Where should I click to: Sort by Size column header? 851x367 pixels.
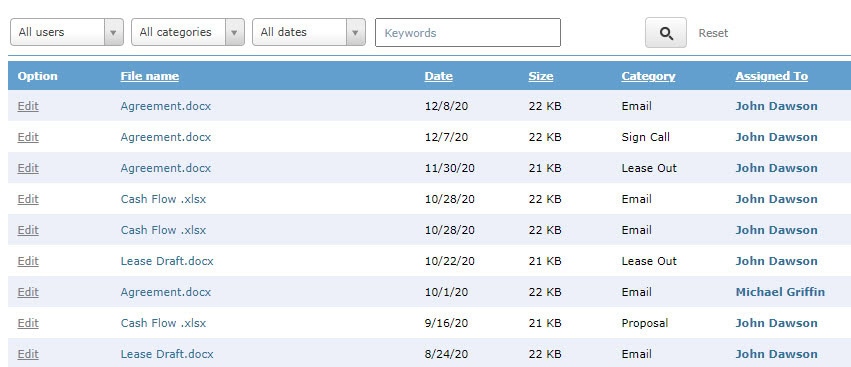point(541,76)
